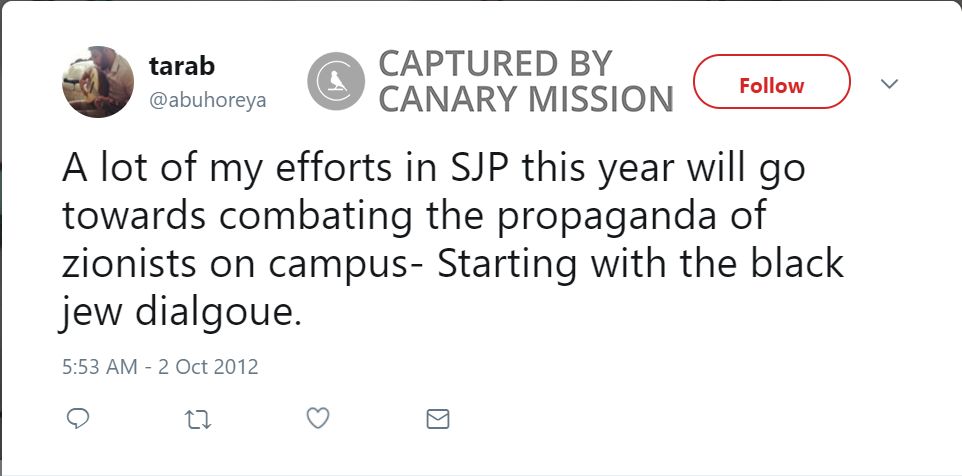Send tweet via direct message envelope icon
Viewport: 962px width, 476px height.
pyautogui.click(x=437, y=419)
